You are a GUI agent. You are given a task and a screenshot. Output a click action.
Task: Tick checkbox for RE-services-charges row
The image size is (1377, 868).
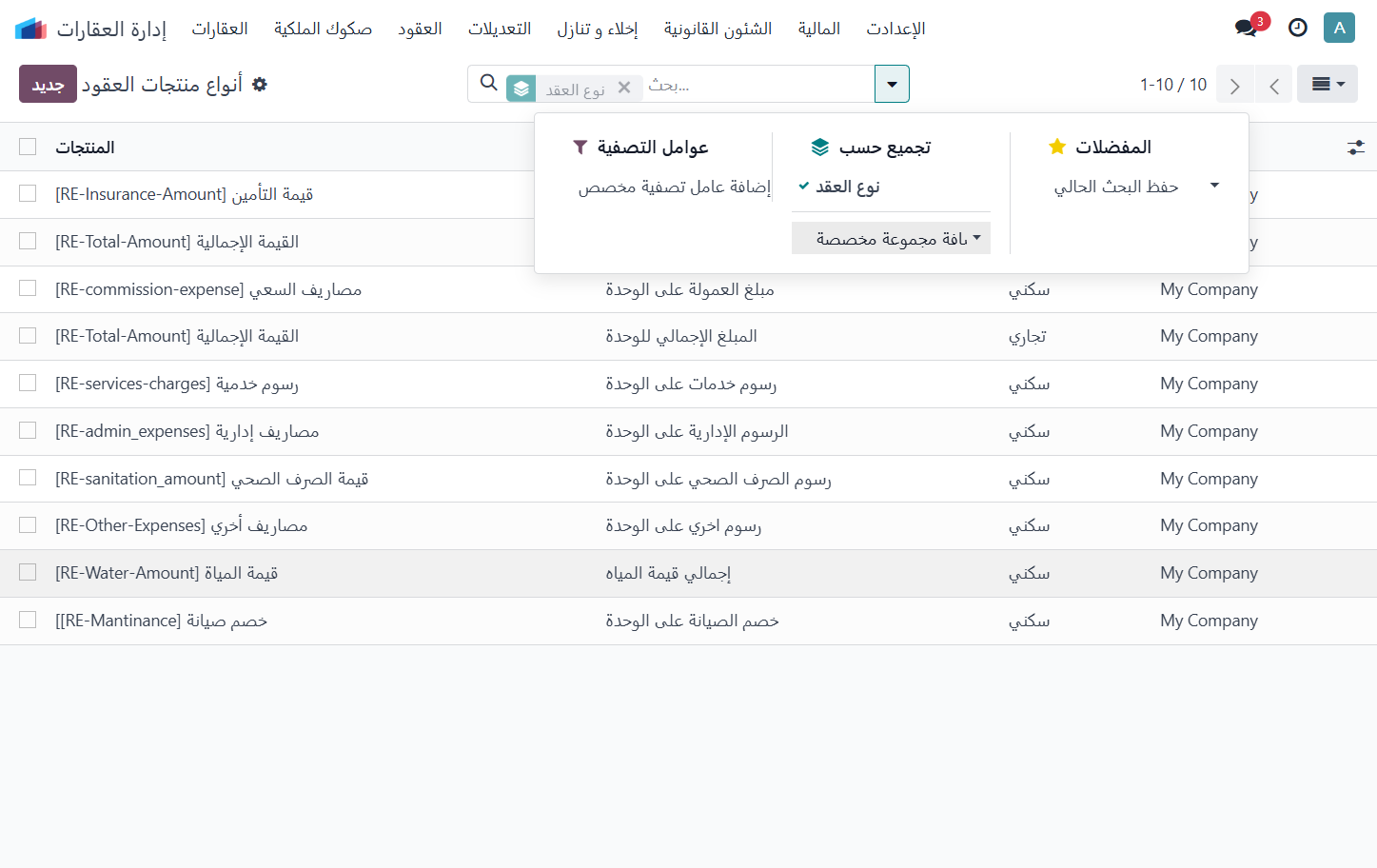coord(28,384)
